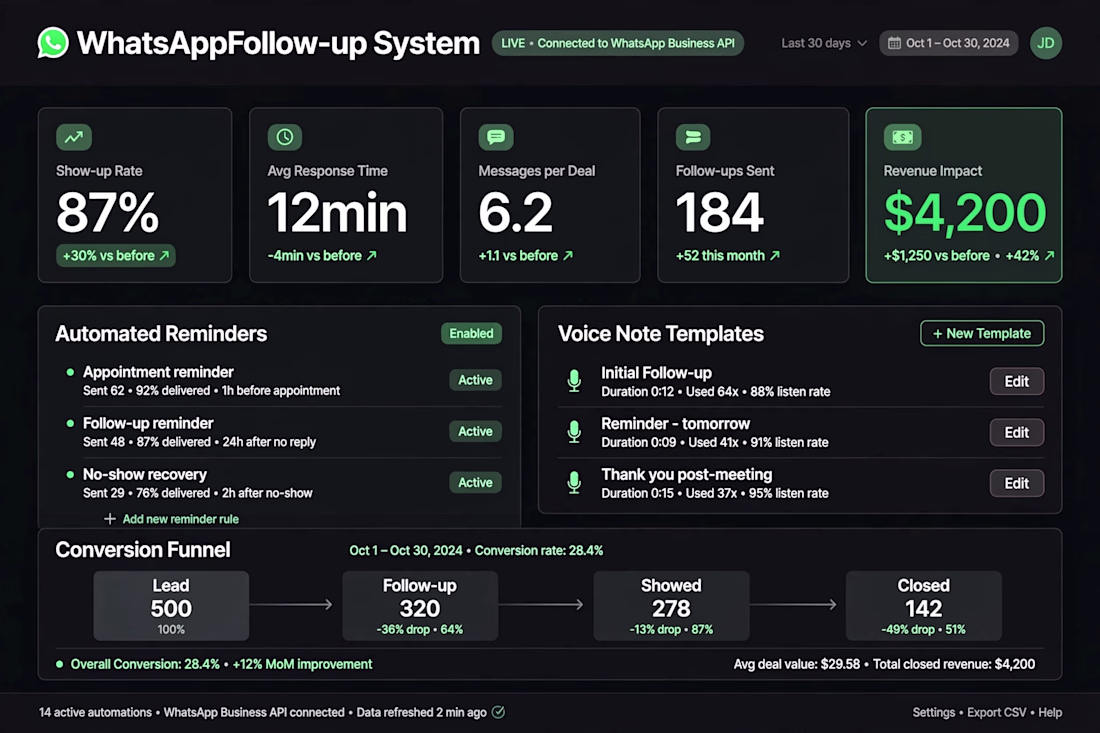
Task: Open Settings in the footer
Action: (934, 712)
